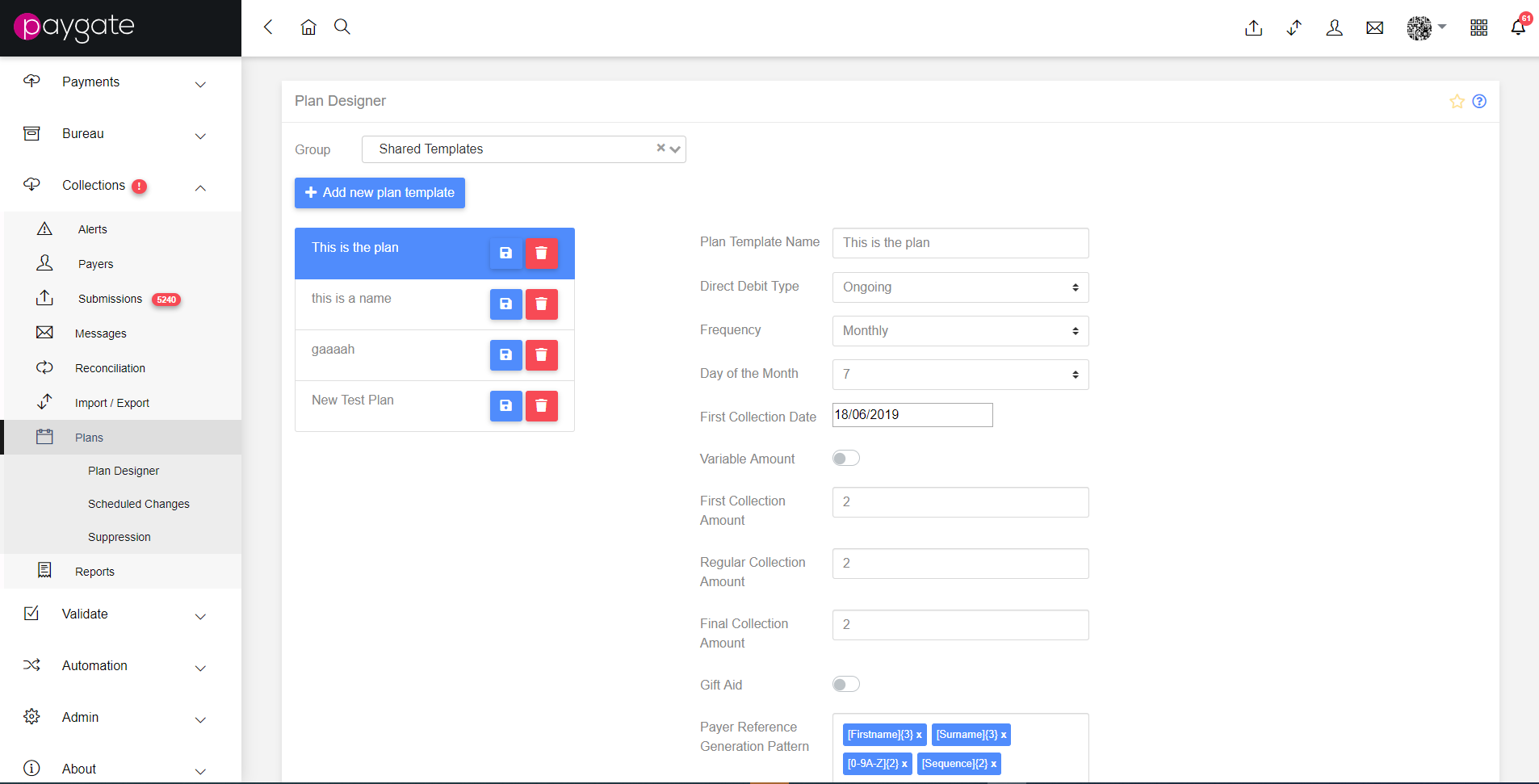Delete the 'New Test Plan' template
Screen dimensions: 1539x784
(542, 406)
